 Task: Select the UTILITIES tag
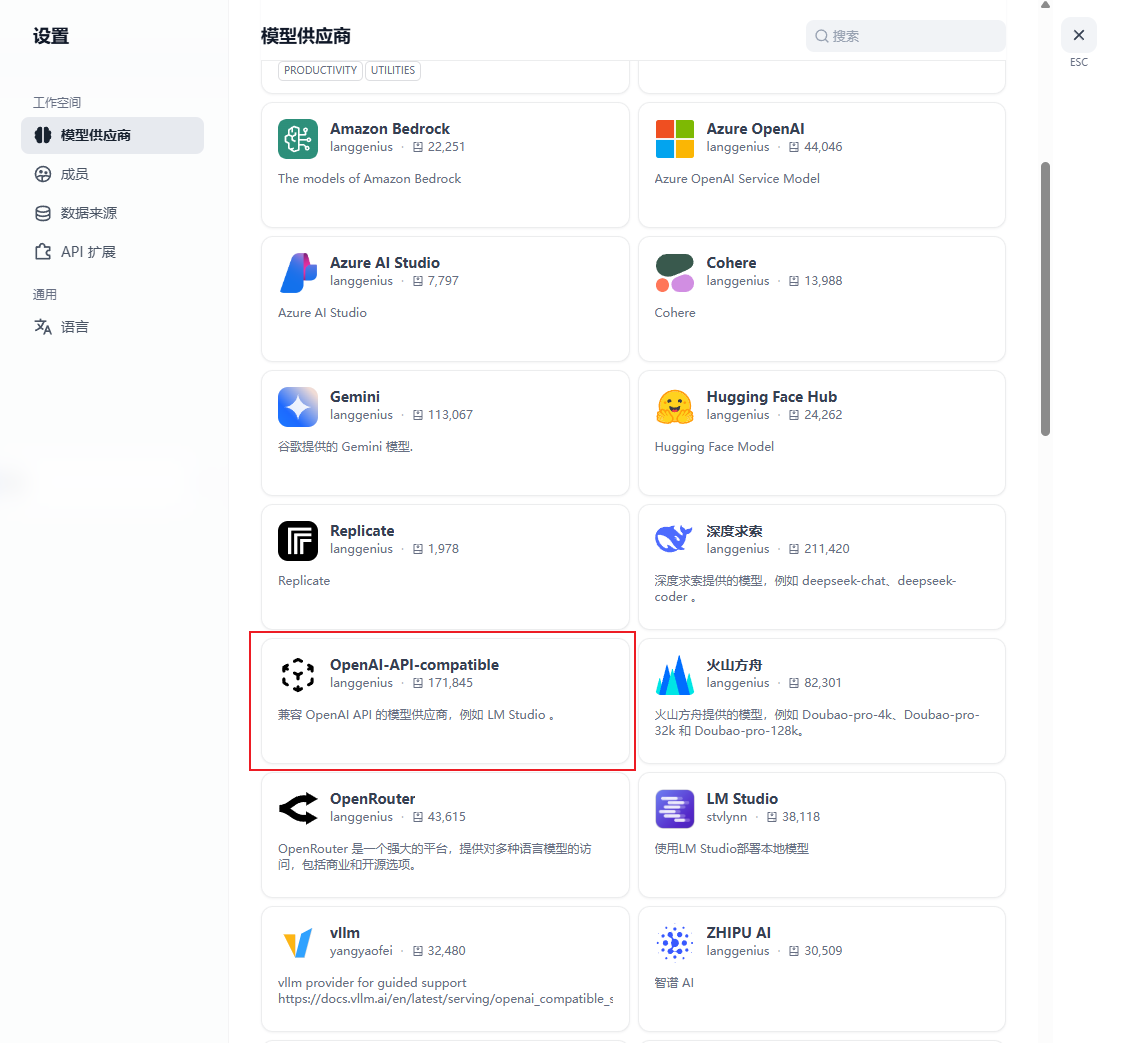[393, 70]
